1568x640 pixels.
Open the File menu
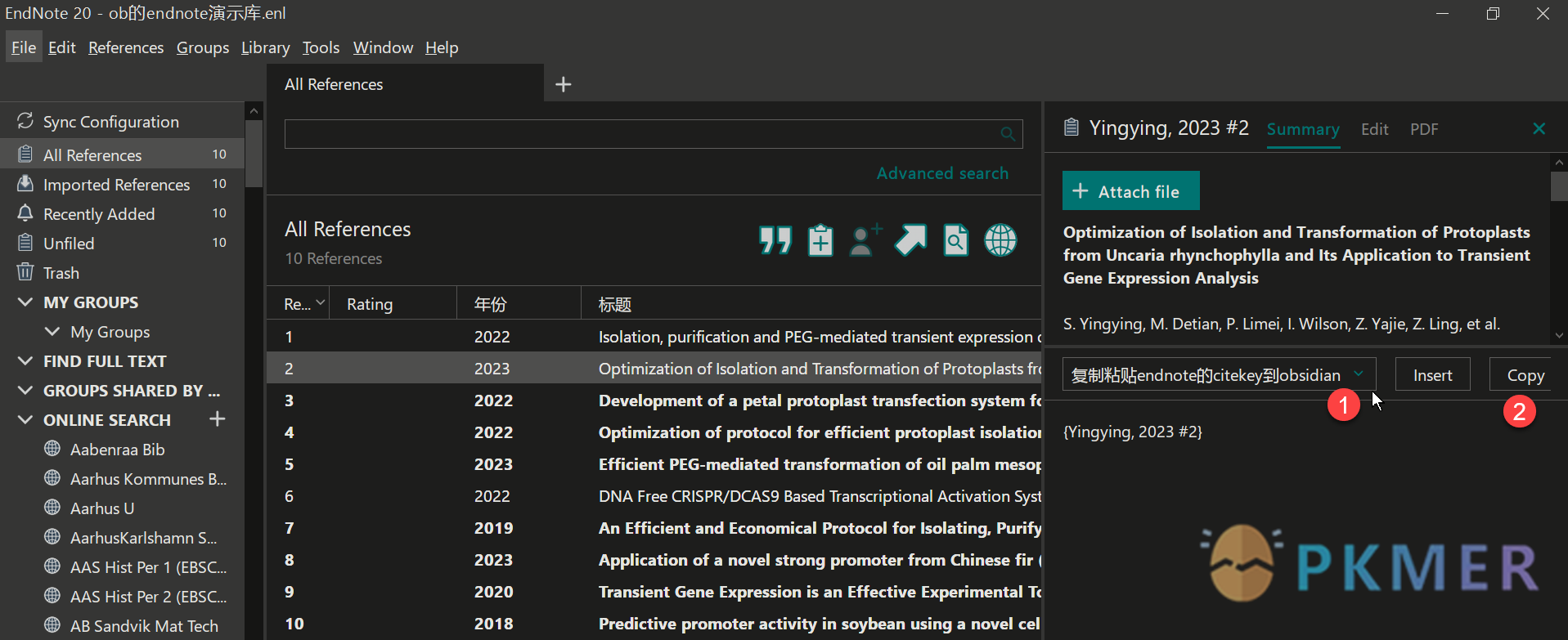point(24,47)
